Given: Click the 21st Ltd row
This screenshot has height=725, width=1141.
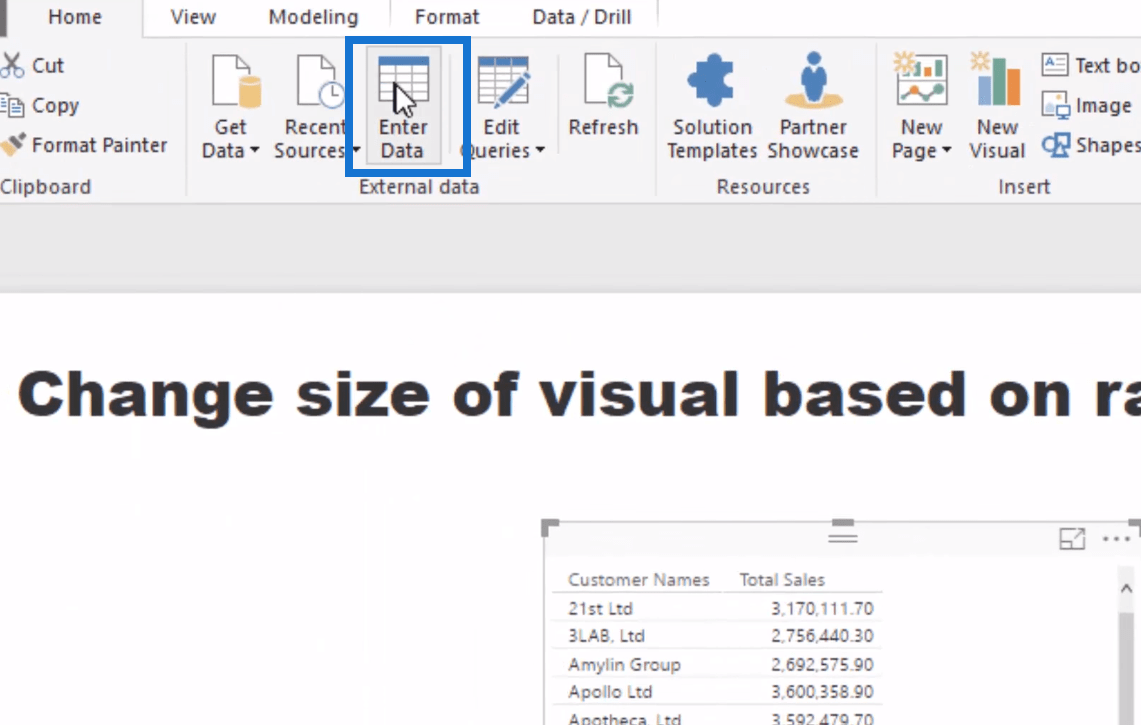Looking at the screenshot, I should 717,609.
